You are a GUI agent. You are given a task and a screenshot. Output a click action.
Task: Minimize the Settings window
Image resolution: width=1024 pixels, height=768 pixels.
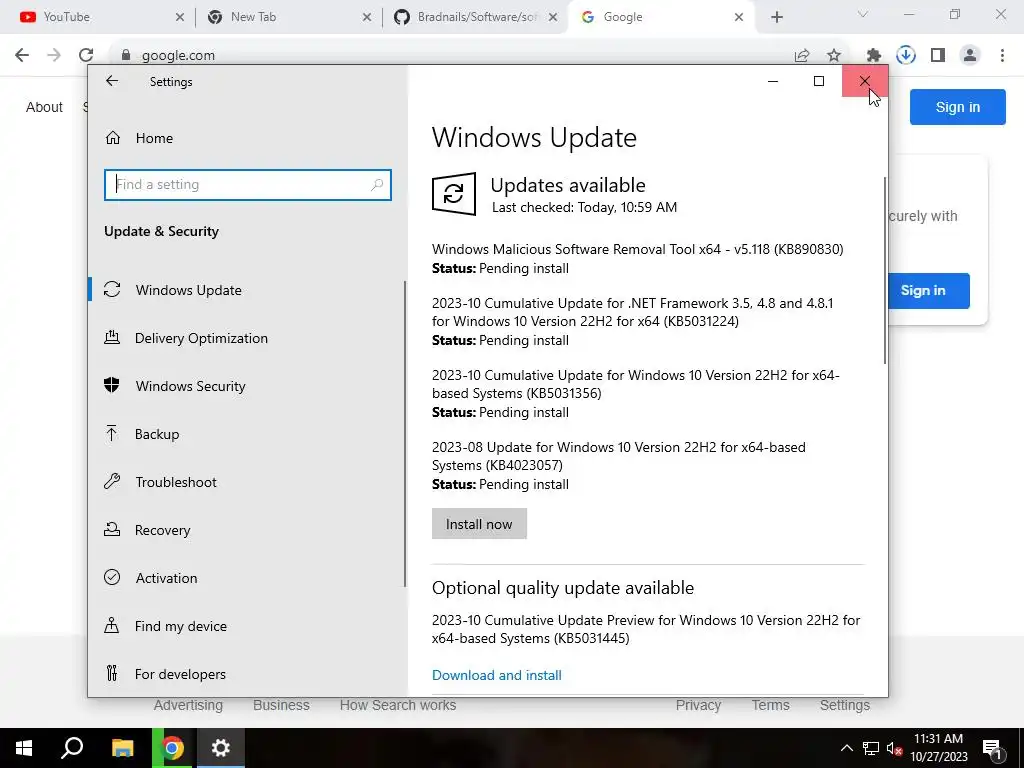[773, 81]
